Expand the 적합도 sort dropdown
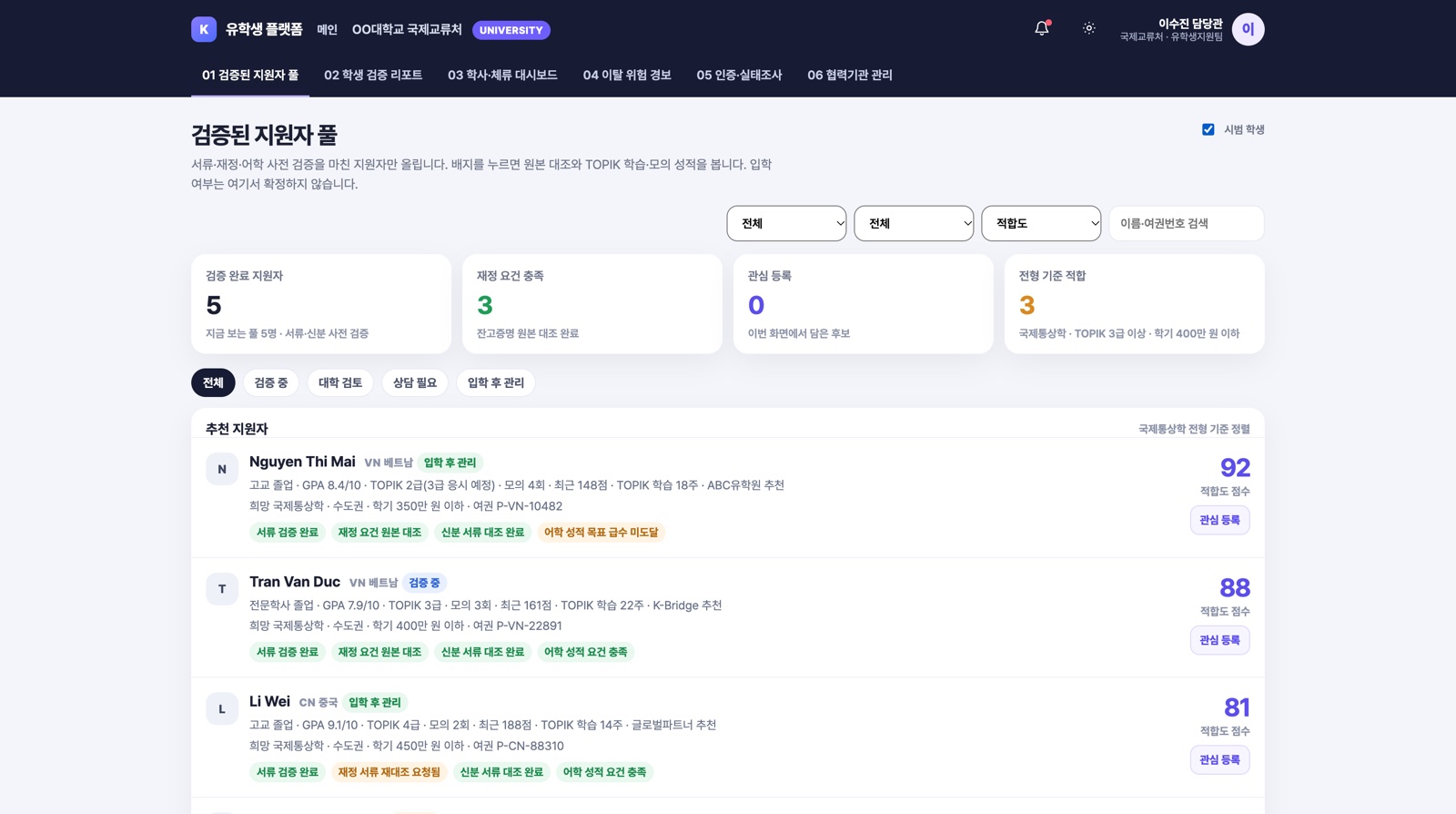Screen dimensions: 1456x814 1041,223
